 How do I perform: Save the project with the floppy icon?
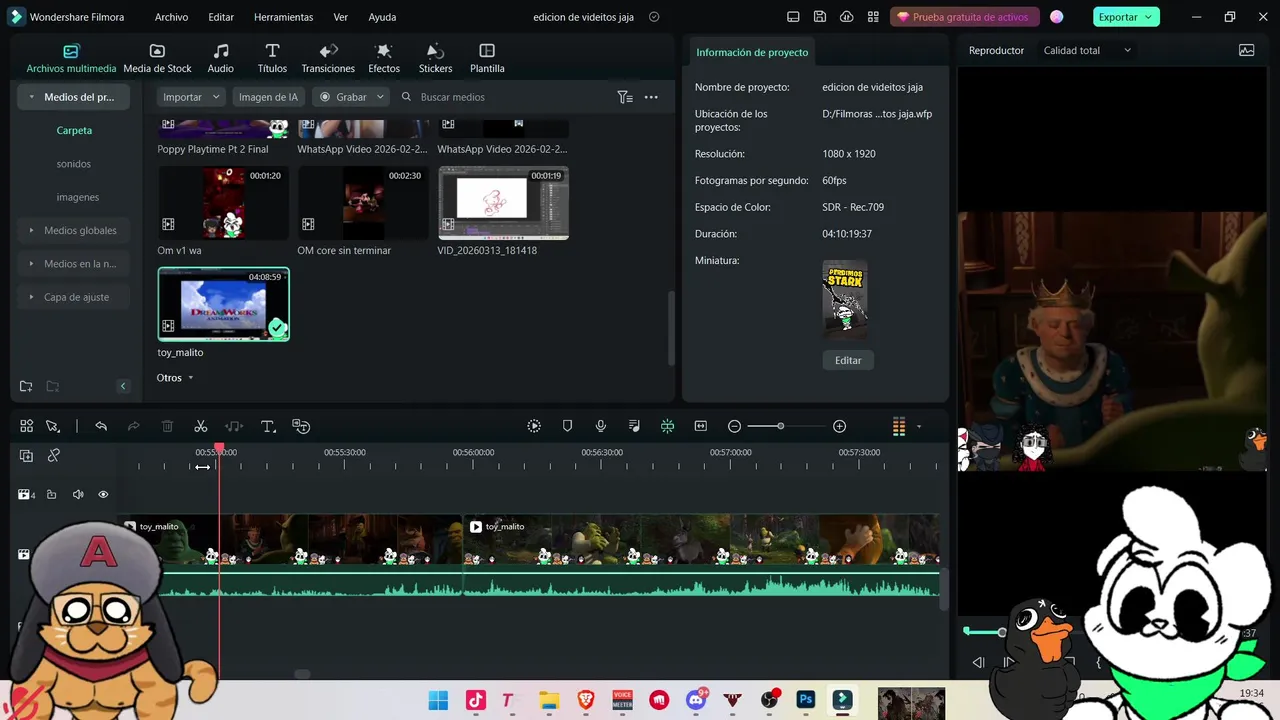click(820, 17)
